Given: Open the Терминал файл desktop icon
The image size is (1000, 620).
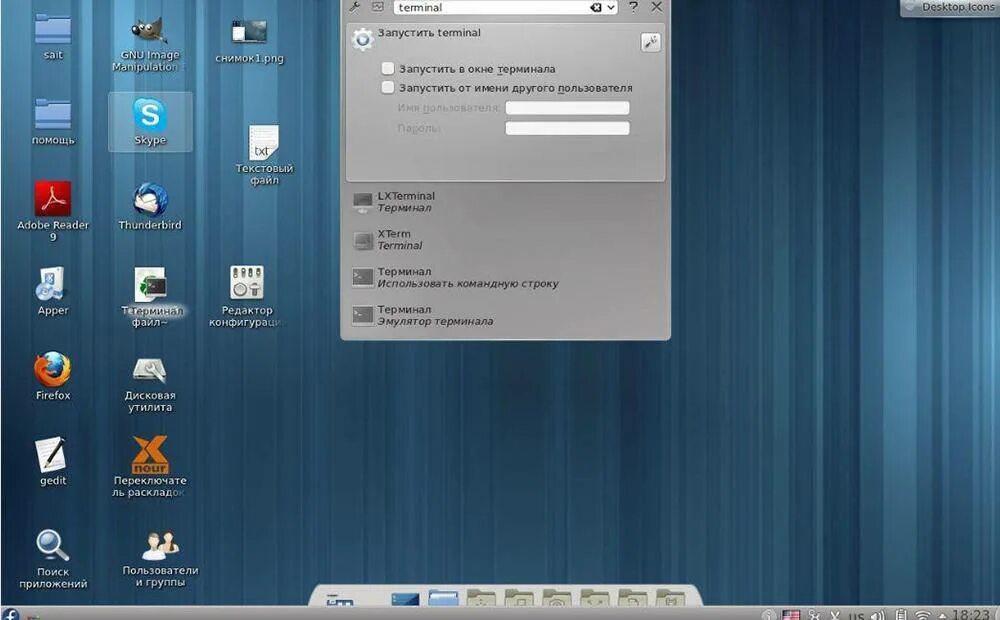Looking at the screenshot, I should [x=151, y=297].
